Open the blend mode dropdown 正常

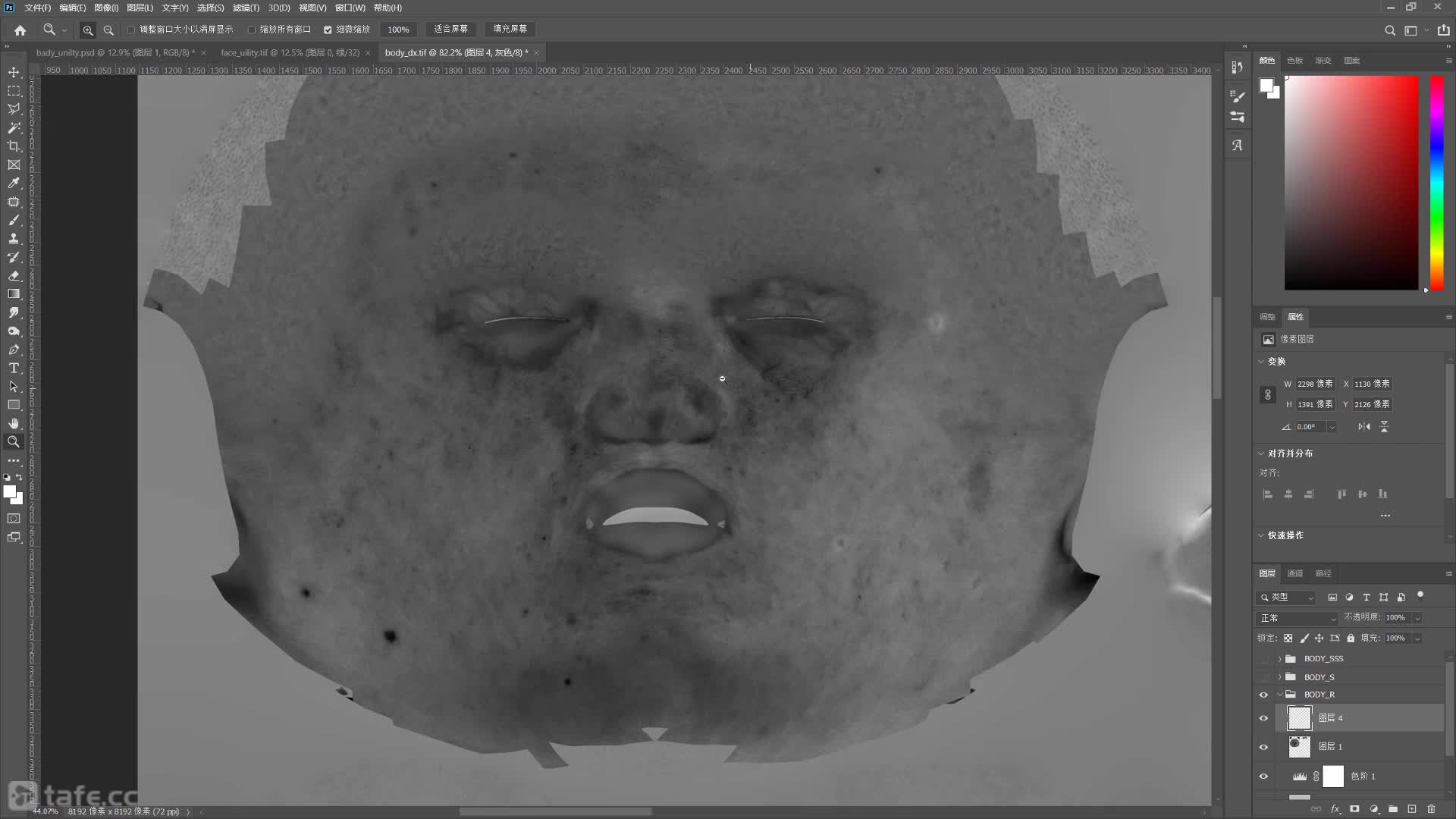[x=1298, y=618]
